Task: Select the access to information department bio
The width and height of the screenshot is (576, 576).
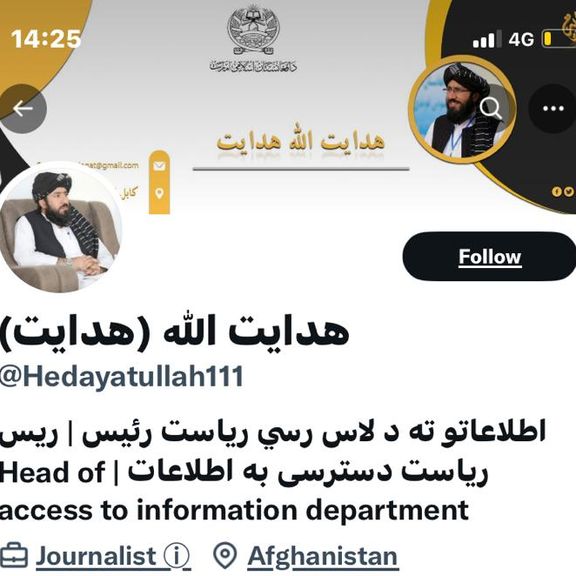Action: tap(234, 510)
